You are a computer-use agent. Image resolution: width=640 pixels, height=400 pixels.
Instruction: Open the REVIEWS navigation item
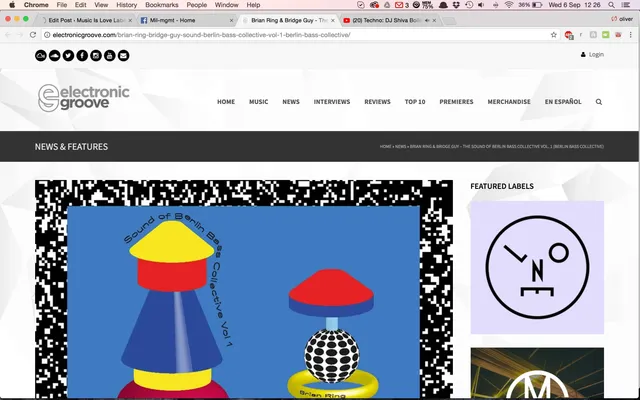[378, 102]
